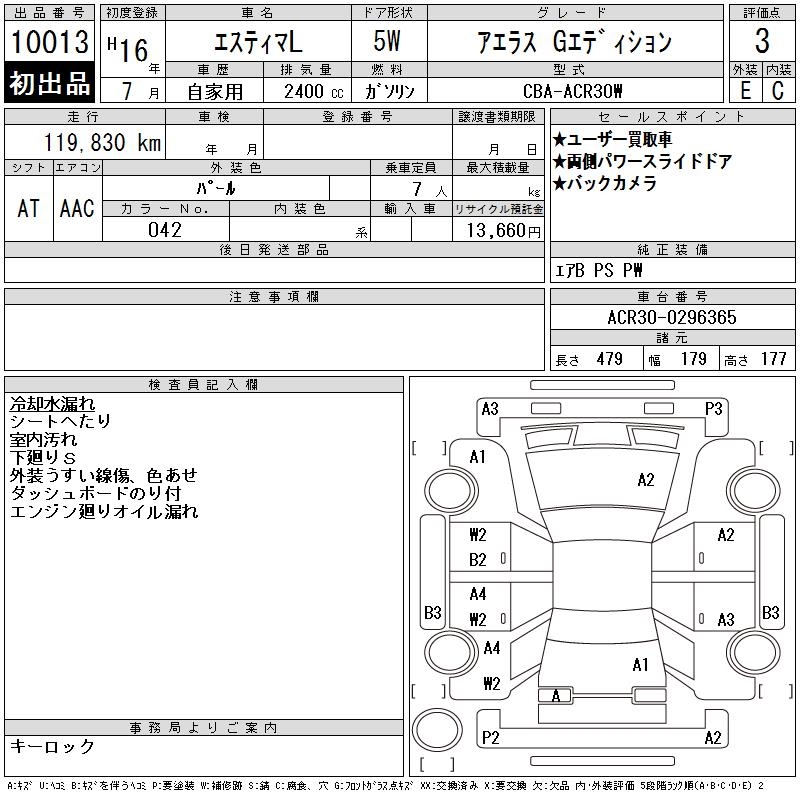Click the door type 5W
Image resolution: width=800 pixels, height=800 pixels.
click(x=387, y=41)
